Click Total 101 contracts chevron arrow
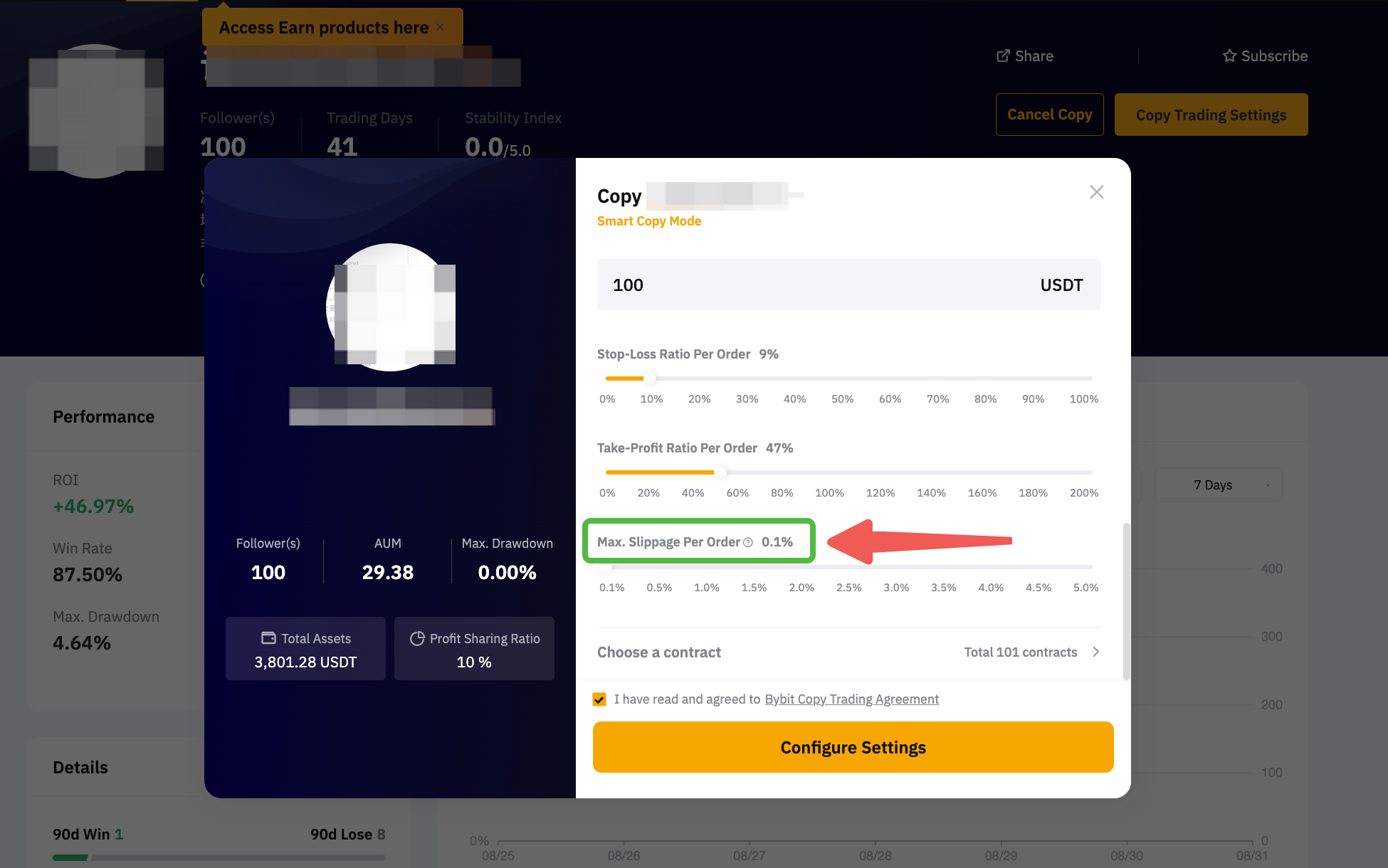The image size is (1388, 868). pyautogui.click(x=1096, y=652)
